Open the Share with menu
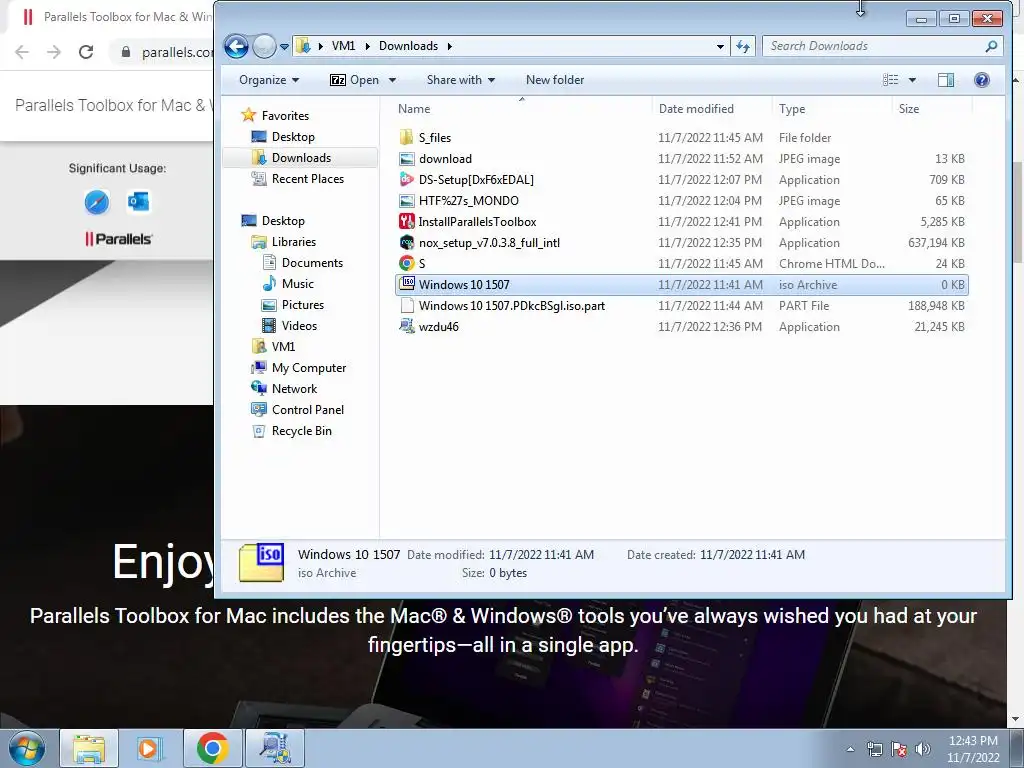This screenshot has height=768, width=1024. [460, 80]
